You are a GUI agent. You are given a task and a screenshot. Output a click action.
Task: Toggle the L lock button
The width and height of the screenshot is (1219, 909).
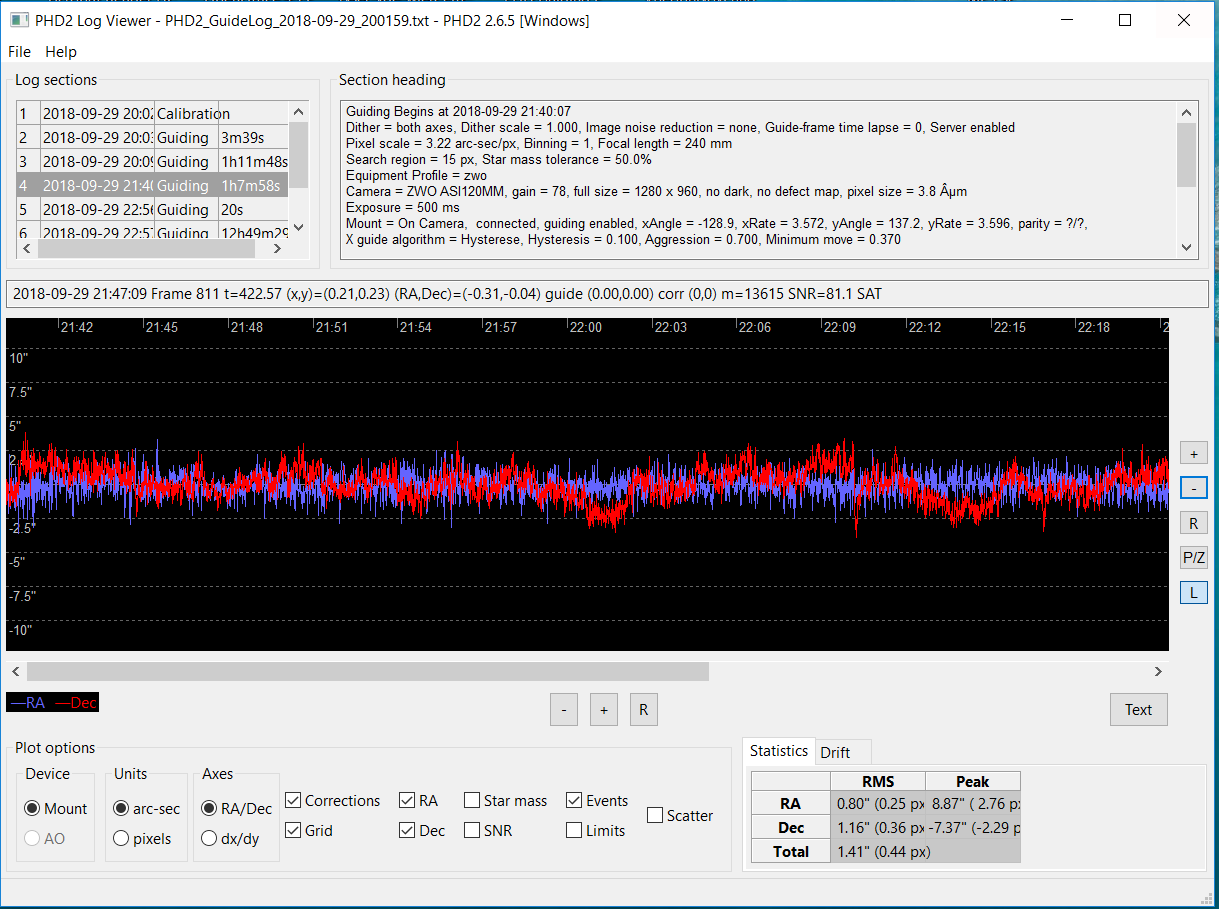(1193, 593)
